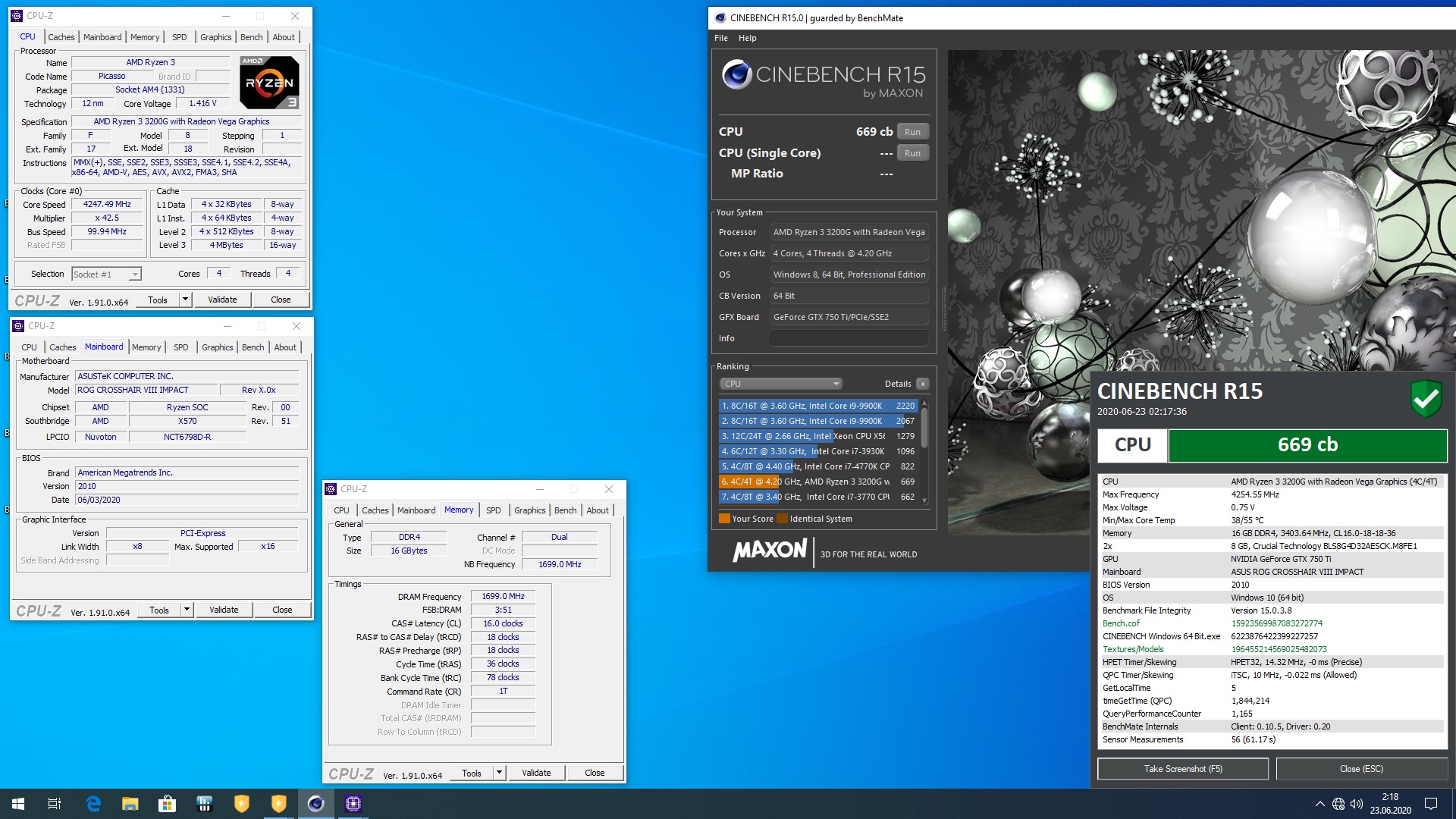Image resolution: width=1456 pixels, height=819 pixels.
Task: Click Close button in Memory CPU-Z window
Action: 595,773
